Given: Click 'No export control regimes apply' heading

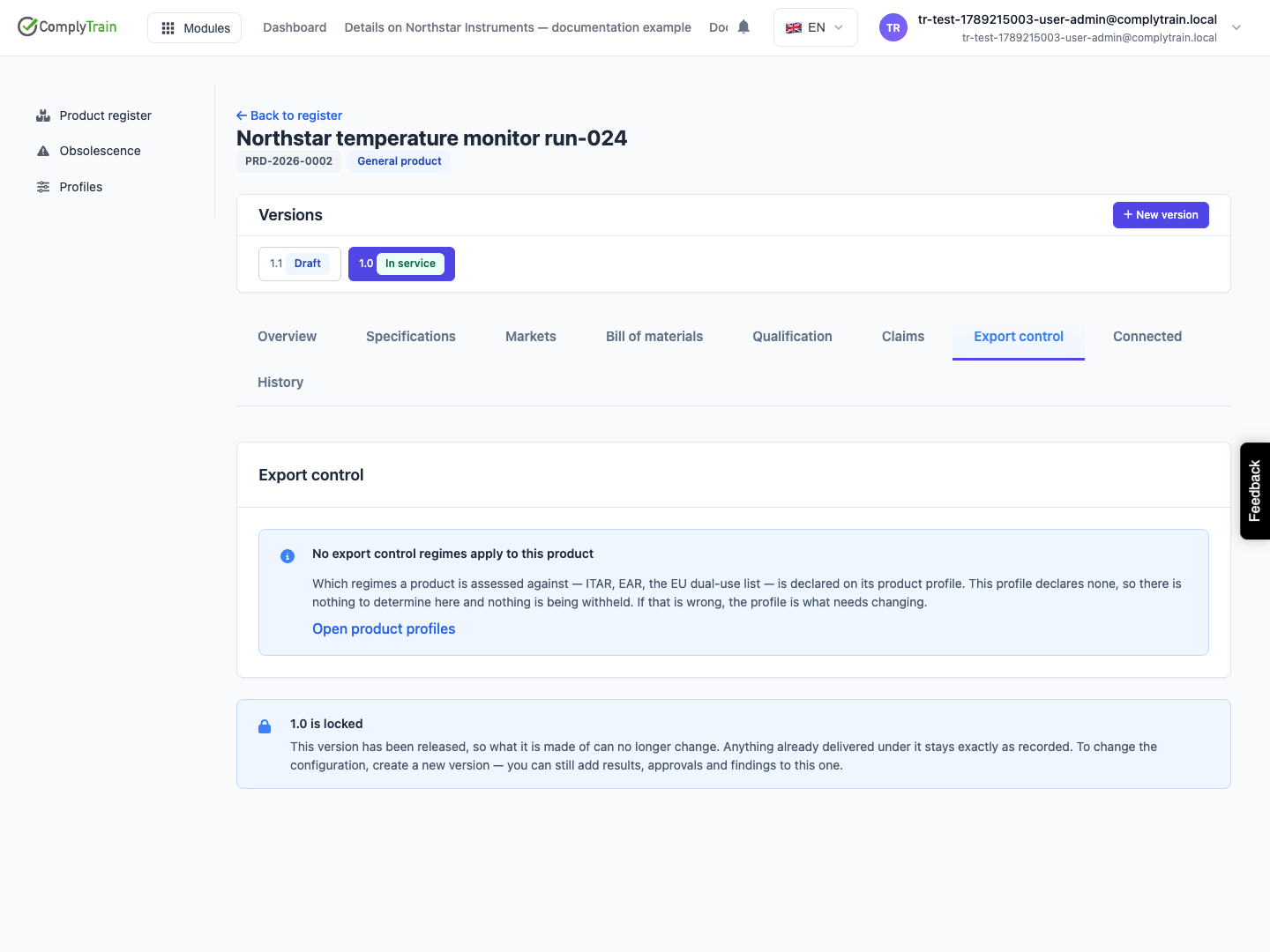Looking at the screenshot, I should [452, 554].
